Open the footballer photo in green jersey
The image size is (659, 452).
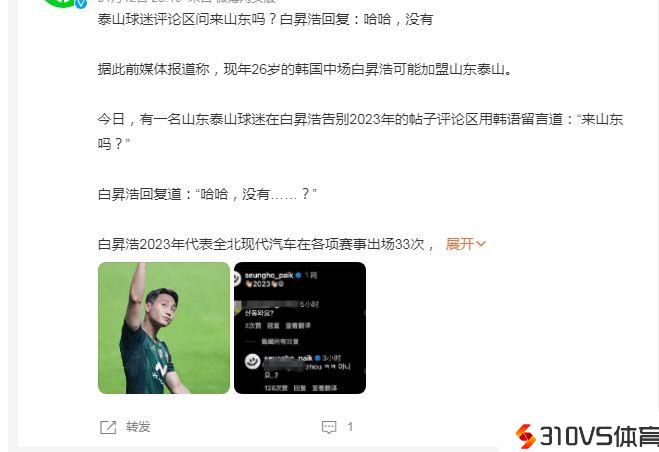(x=164, y=328)
